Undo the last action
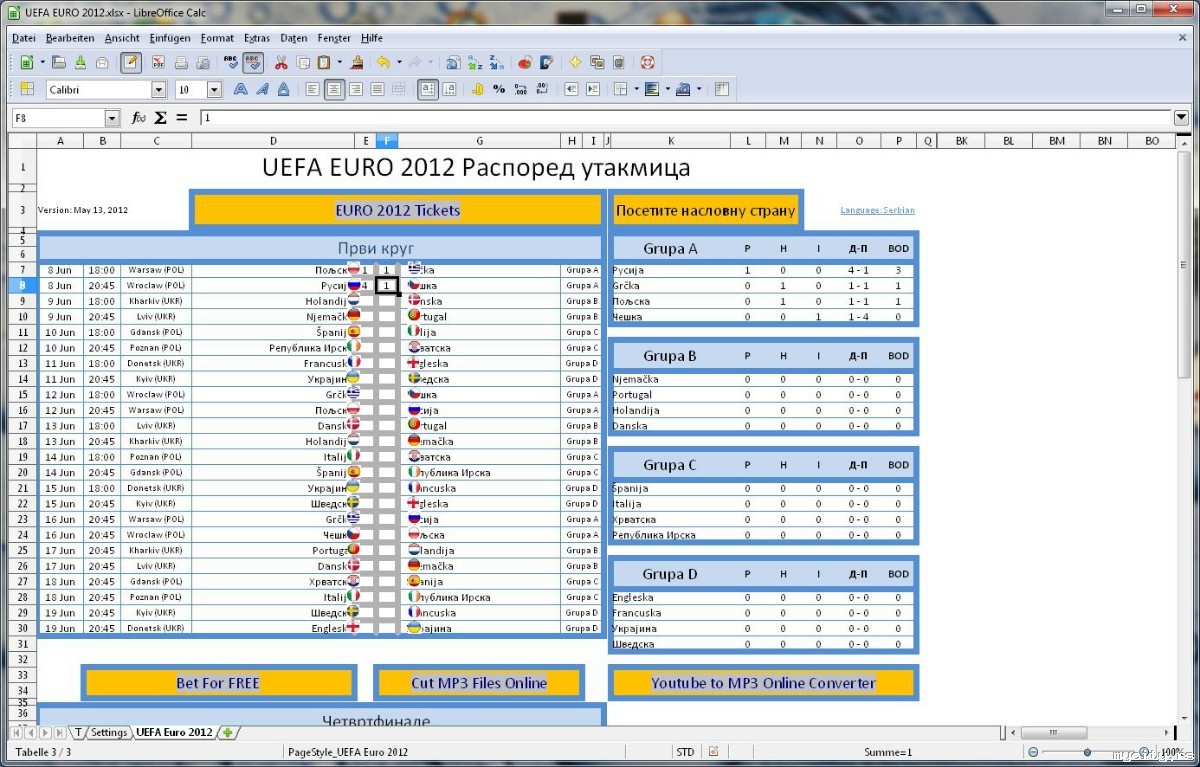1200x767 pixels. [383, 62]
